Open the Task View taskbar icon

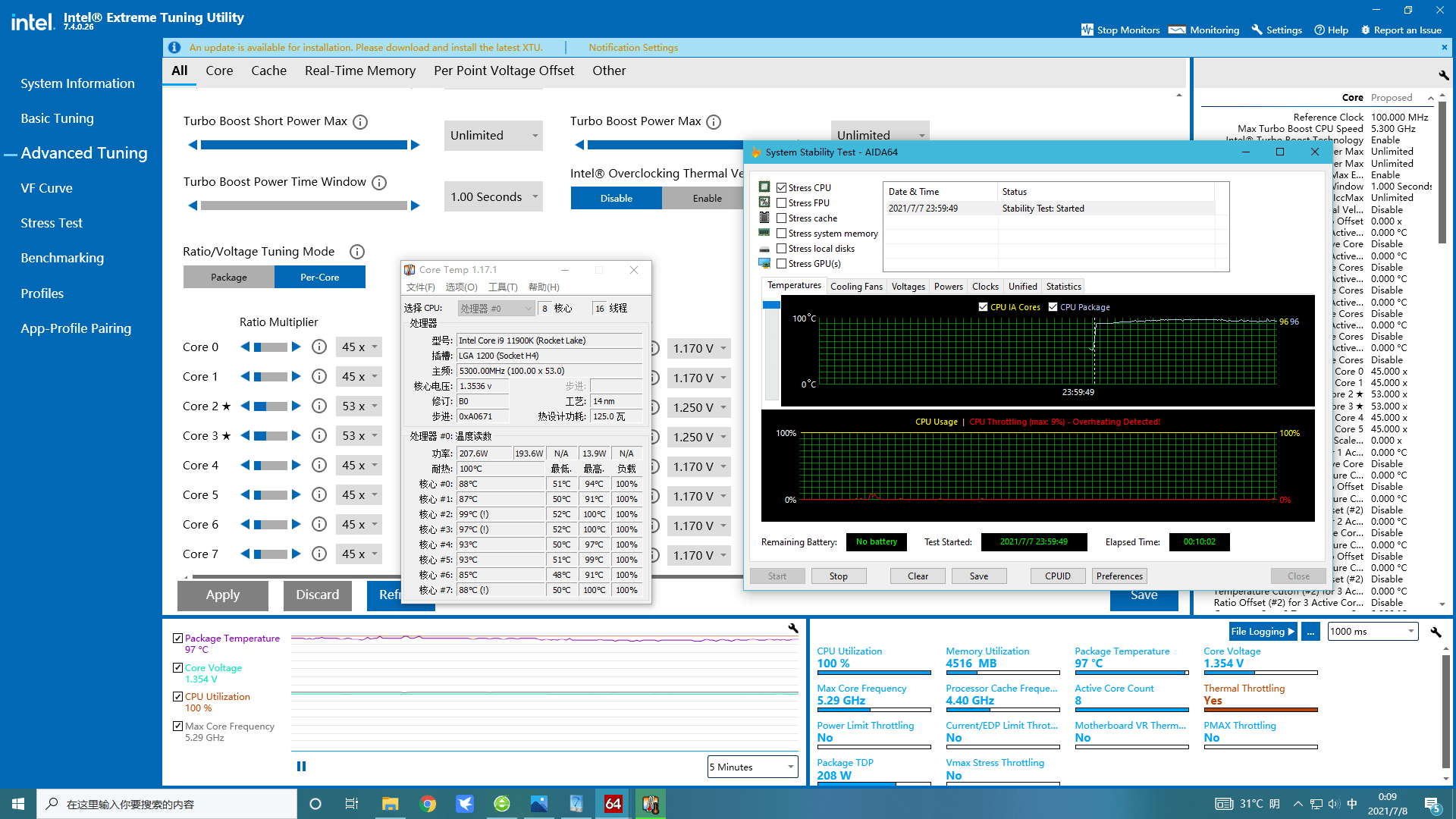pos(352,804)
